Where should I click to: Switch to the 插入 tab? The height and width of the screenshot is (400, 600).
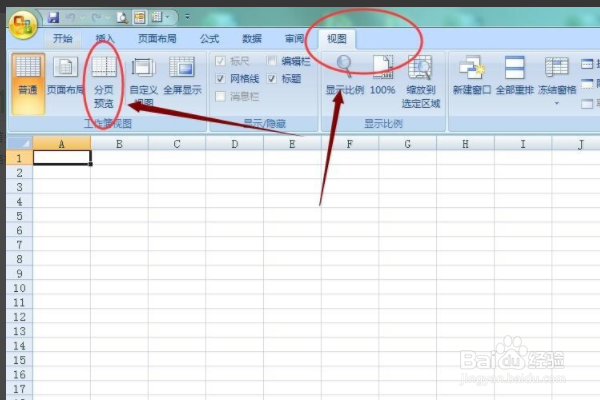[105, 39]
